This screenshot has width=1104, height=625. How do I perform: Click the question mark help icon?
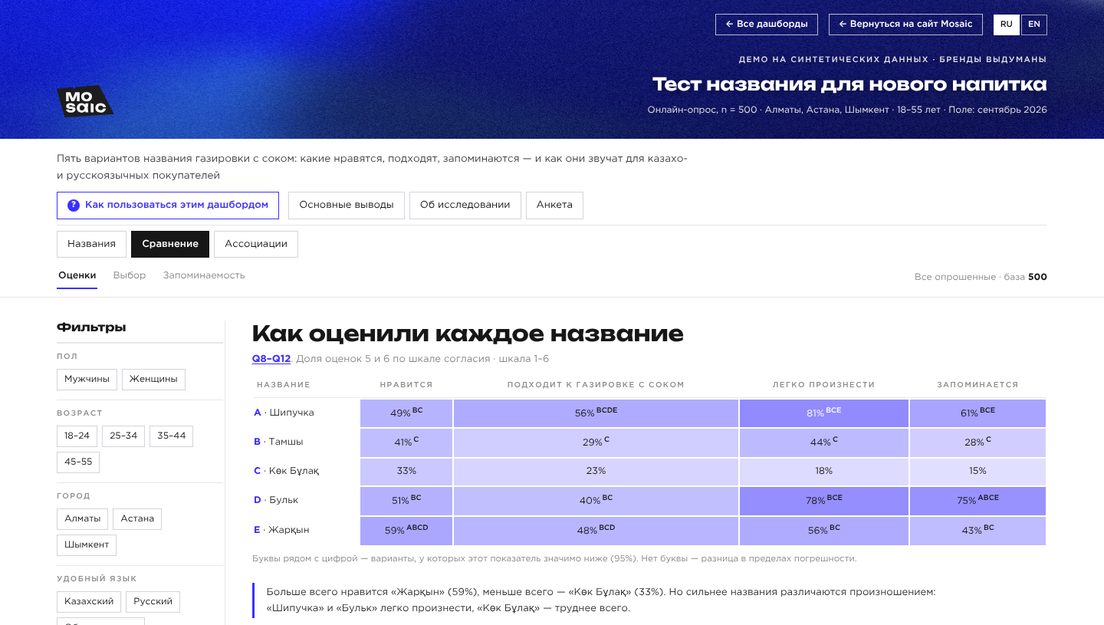coord(73,205)
